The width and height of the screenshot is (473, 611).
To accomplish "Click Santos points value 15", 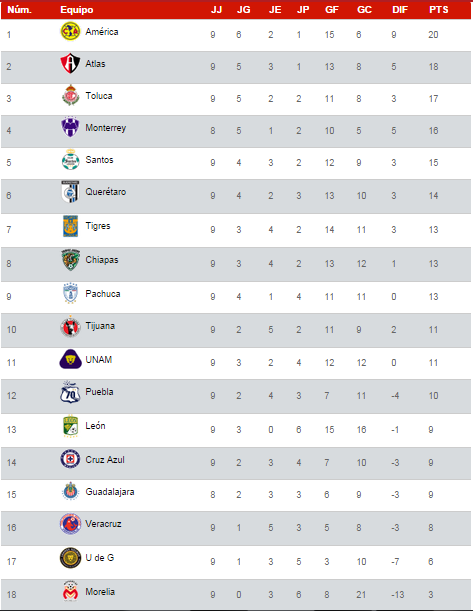I will (433, 162).
